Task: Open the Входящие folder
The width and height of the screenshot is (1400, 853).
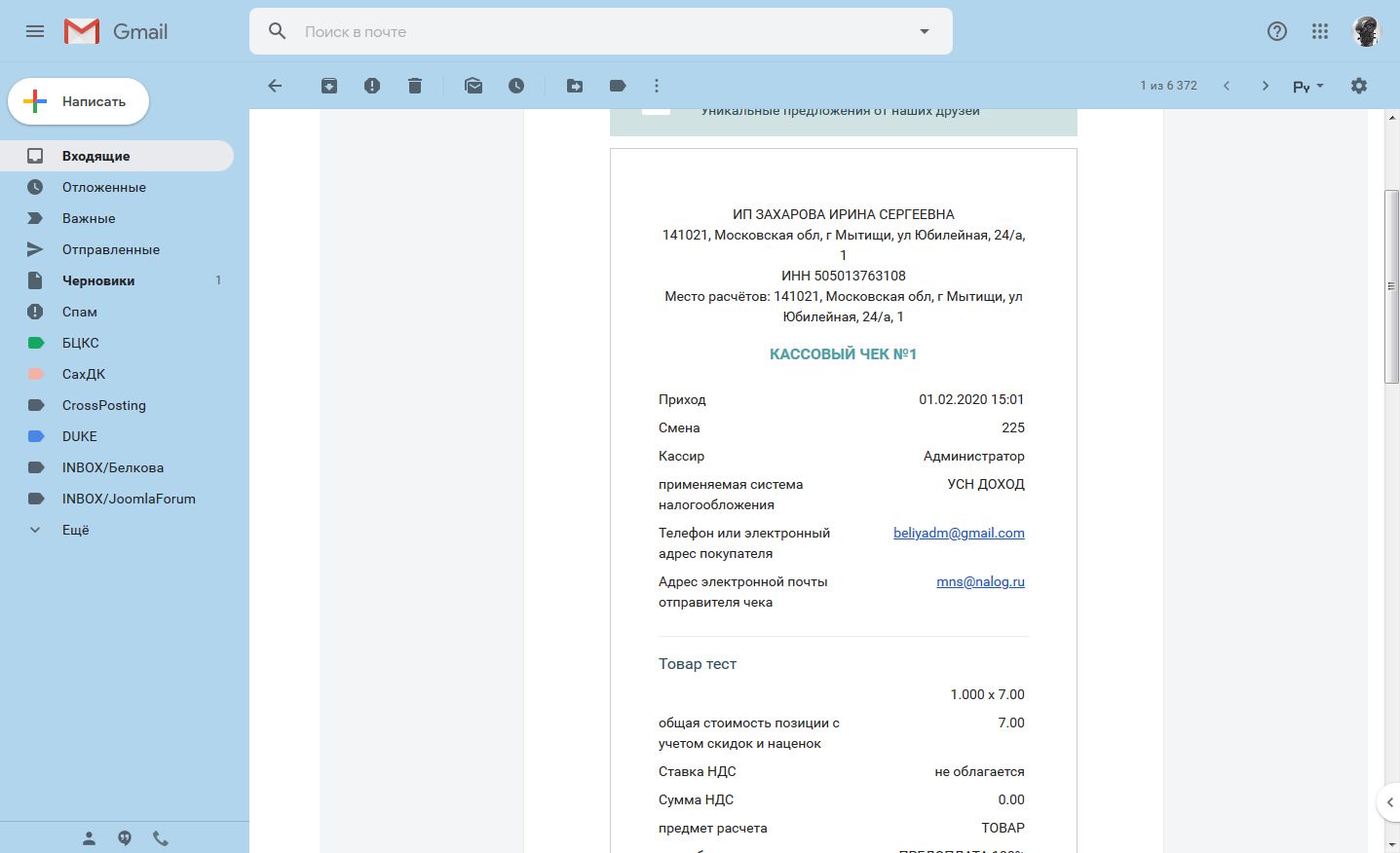Action: (x=117, y=156)
